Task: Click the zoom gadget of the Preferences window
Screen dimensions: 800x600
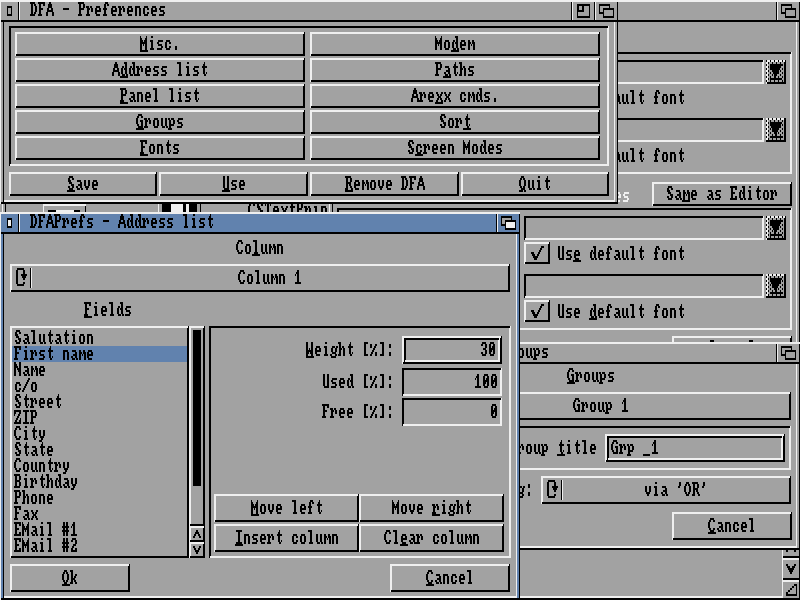Action: 584,11
